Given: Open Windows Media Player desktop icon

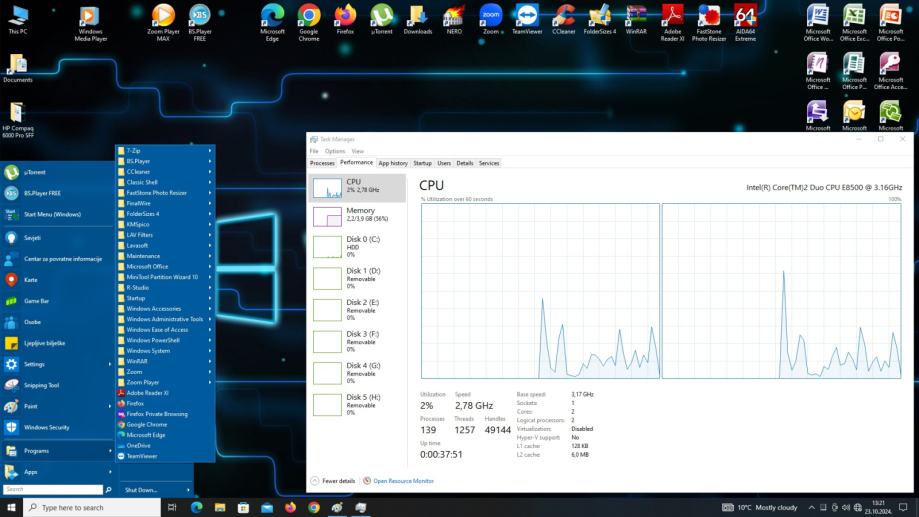Looking at the screenshot, I should pyautogui.click(x=90, y=23).
